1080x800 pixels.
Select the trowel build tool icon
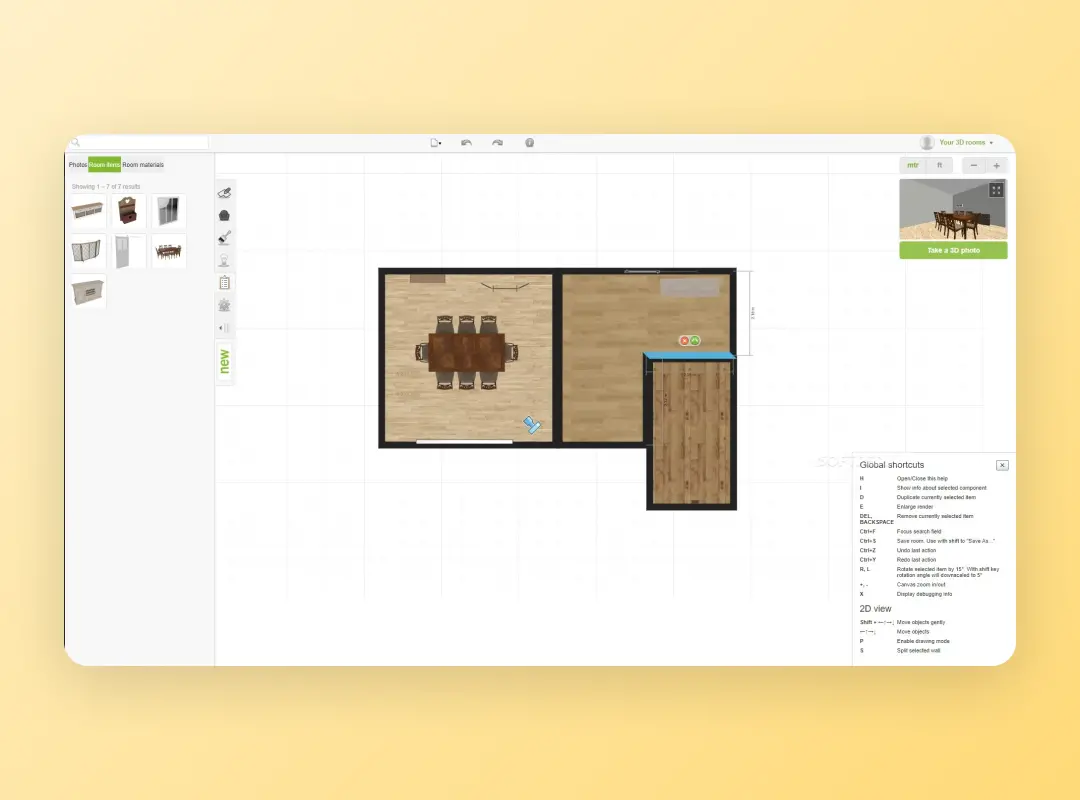tap(225, 192)
